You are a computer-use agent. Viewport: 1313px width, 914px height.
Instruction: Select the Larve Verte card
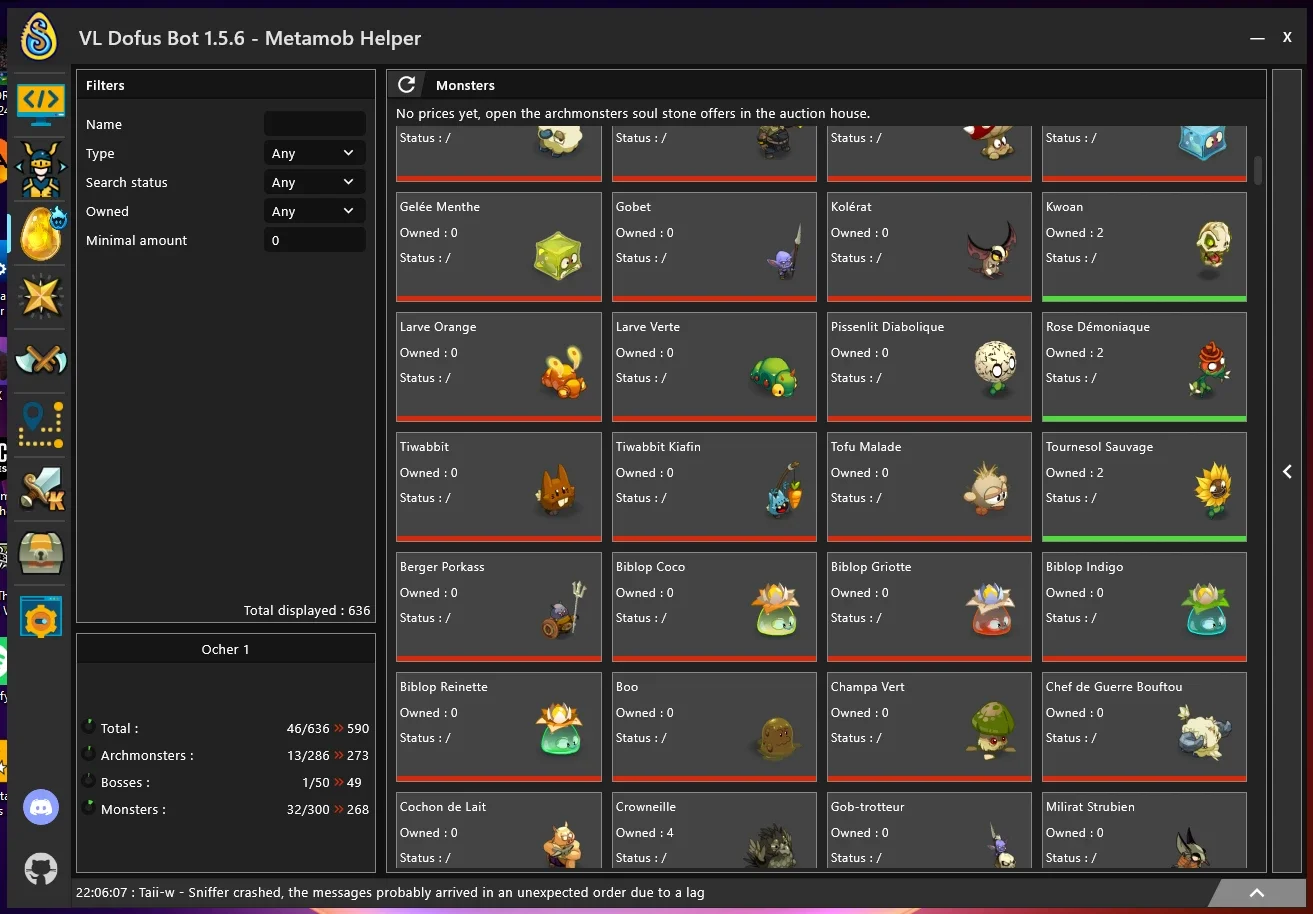(714, 367)
